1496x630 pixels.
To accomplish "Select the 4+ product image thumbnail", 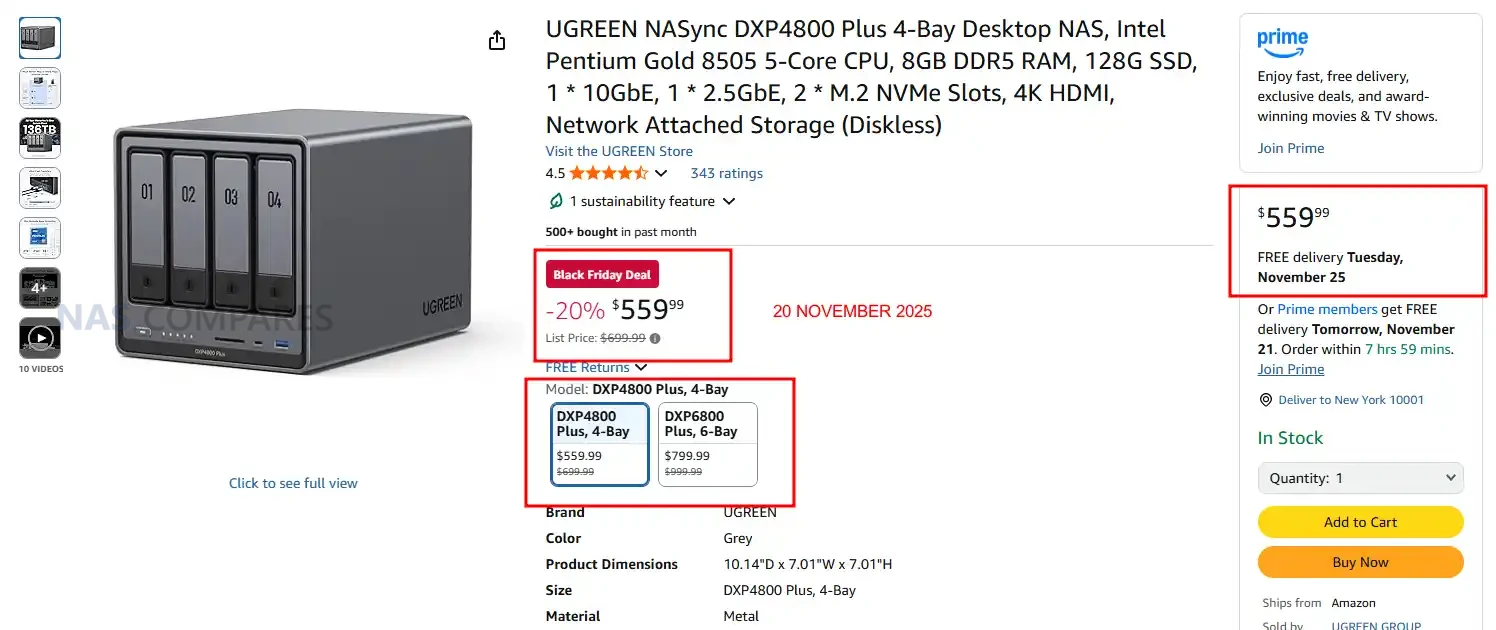I will click(x=40, y=288).
